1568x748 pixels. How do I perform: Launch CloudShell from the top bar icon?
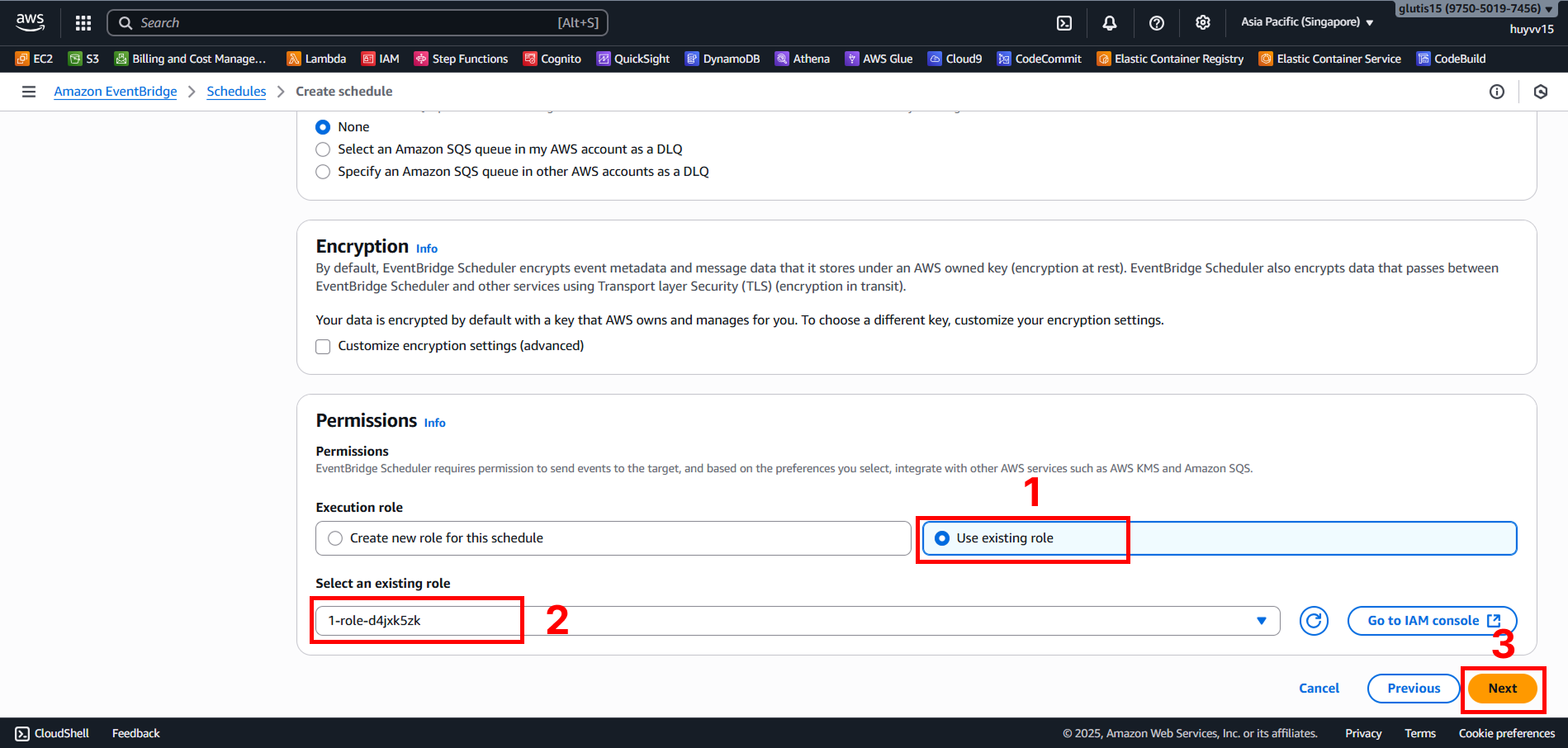coord(1064,23)
